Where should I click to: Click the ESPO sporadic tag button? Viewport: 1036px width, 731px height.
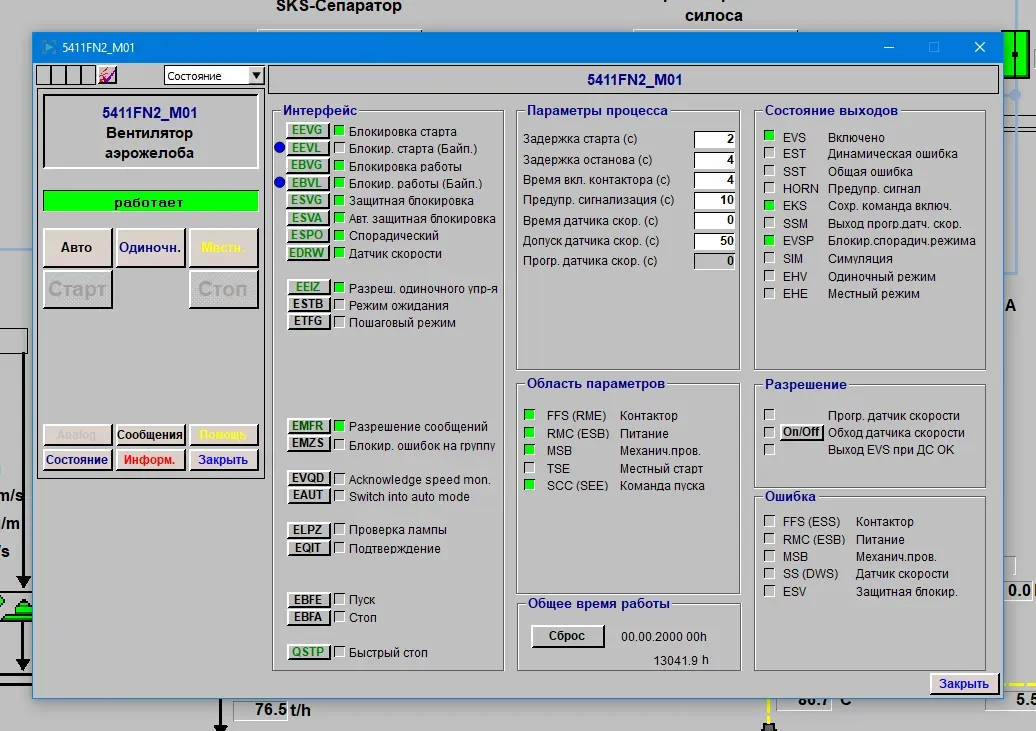(x=307, y=235)
